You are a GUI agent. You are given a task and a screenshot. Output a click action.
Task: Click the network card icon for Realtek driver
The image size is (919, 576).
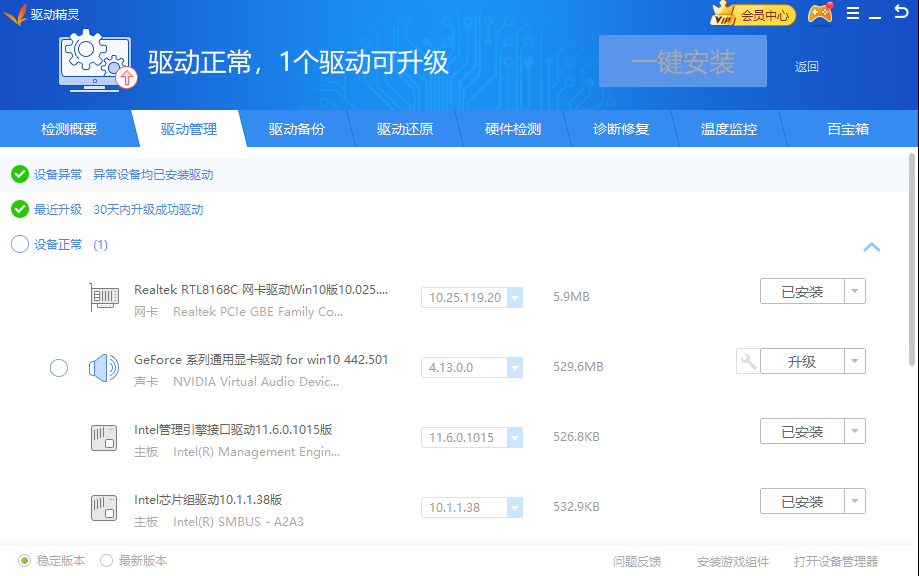[104, 297]
